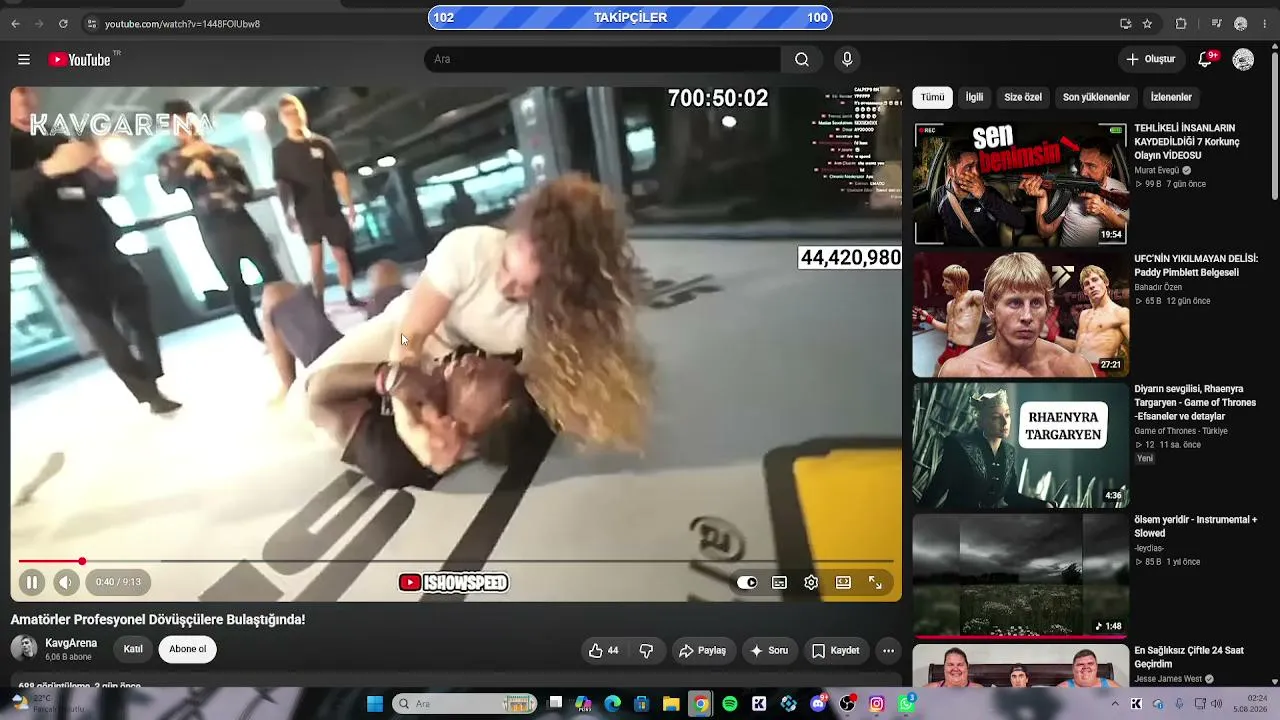Open Bahadır Özen channel link

click(x=1157, y=287)
